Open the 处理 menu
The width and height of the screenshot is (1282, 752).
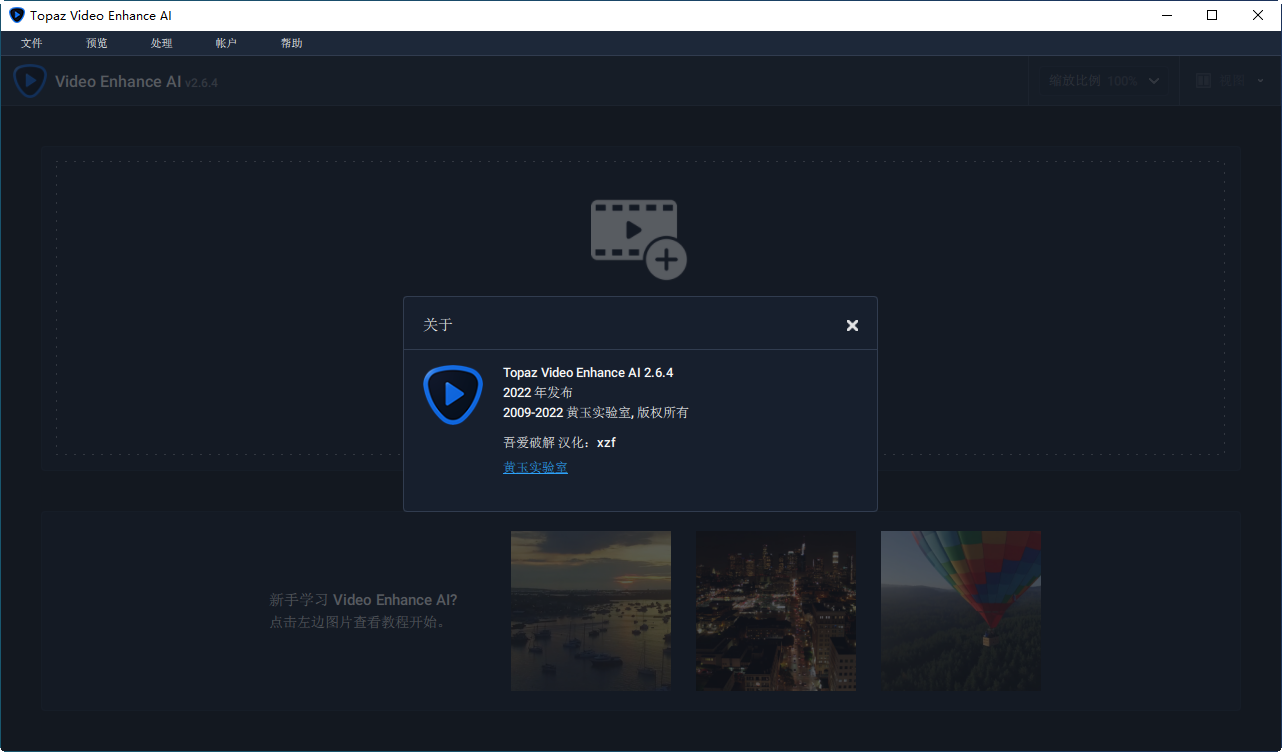click(162, 43)
